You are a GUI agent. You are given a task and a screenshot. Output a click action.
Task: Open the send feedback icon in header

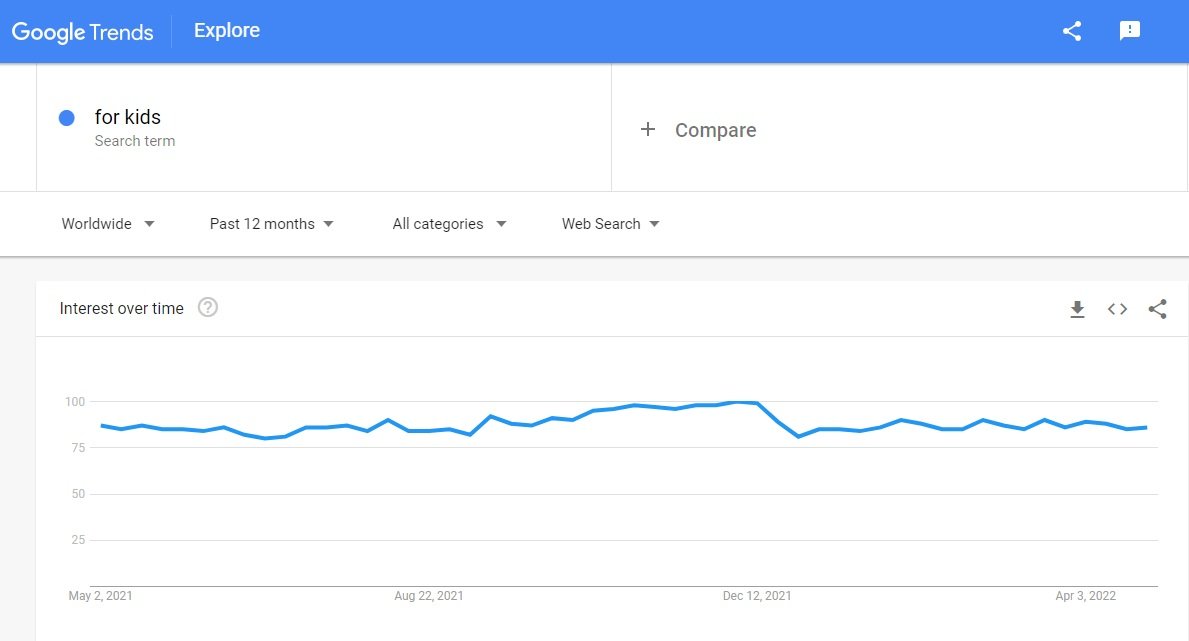point(1130,30)
